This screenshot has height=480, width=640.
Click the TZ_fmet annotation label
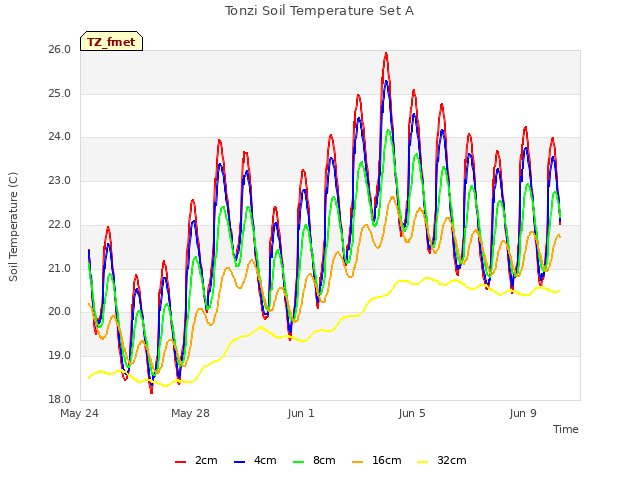point(111,42)
